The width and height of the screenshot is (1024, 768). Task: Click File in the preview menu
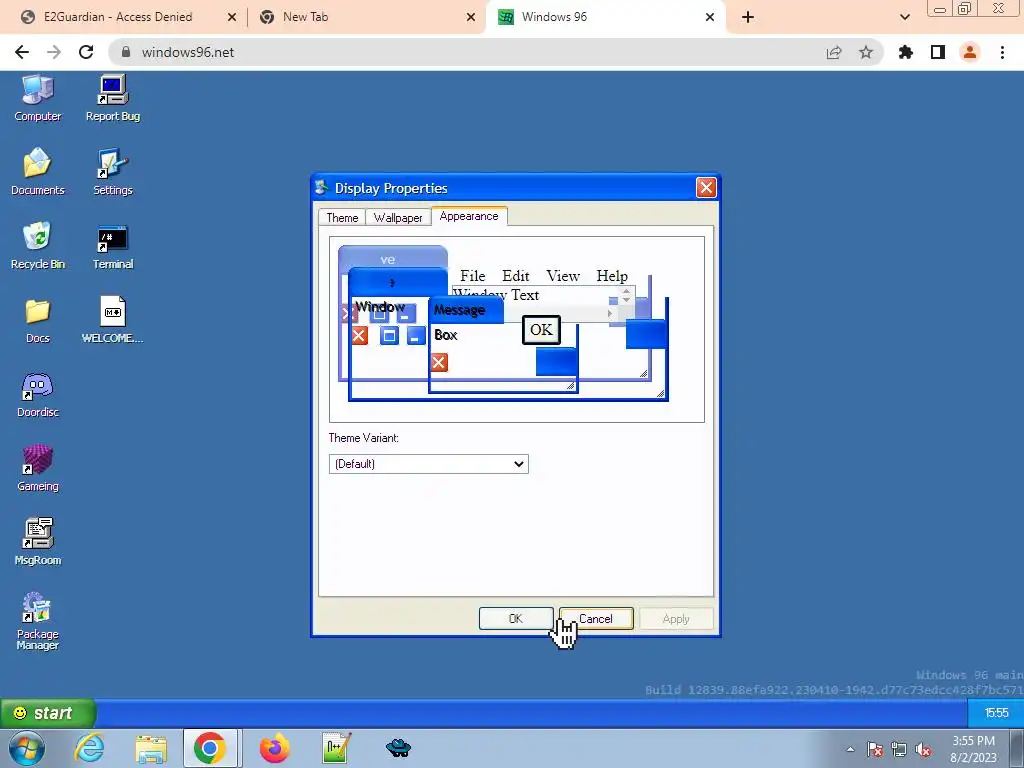pos(473,276)
